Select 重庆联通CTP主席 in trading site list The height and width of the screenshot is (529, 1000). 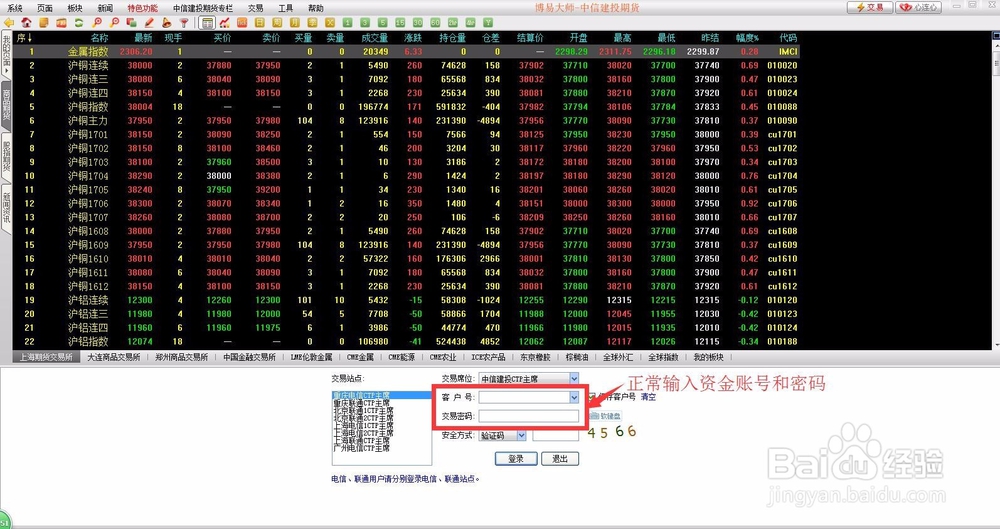click(361, 403)
